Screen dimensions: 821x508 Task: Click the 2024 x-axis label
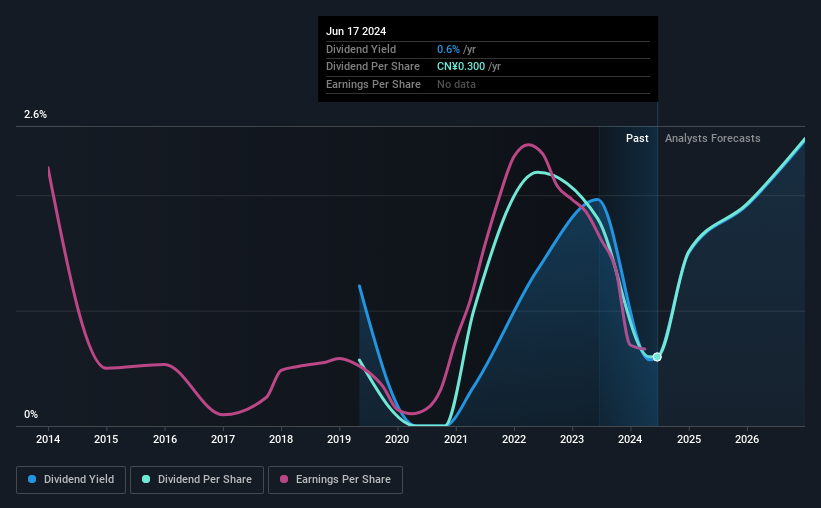tap(630, 439)
